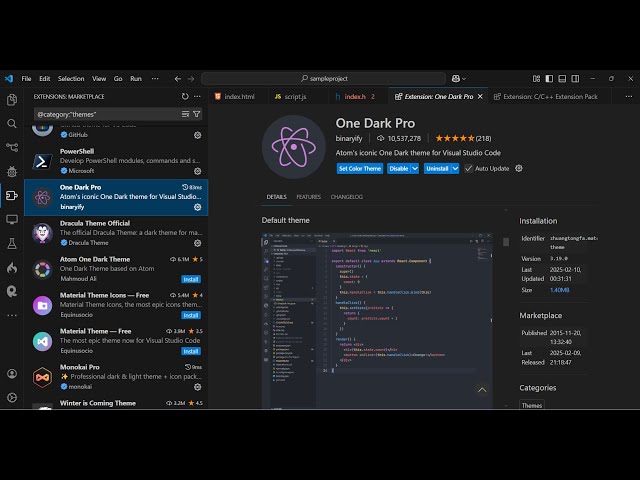This screenshot has height=480, width=640.
Task: Open manage gear for PowerShell extension
Action: click(x=197, y=171)
